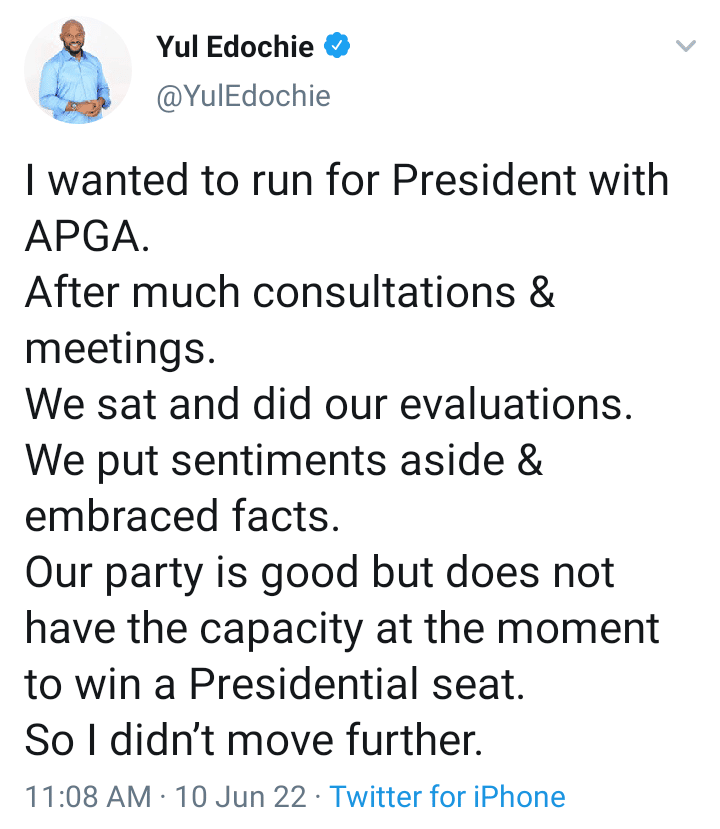
Task: Visit the @YulEdochie handle
Action: tap(243, 96)
